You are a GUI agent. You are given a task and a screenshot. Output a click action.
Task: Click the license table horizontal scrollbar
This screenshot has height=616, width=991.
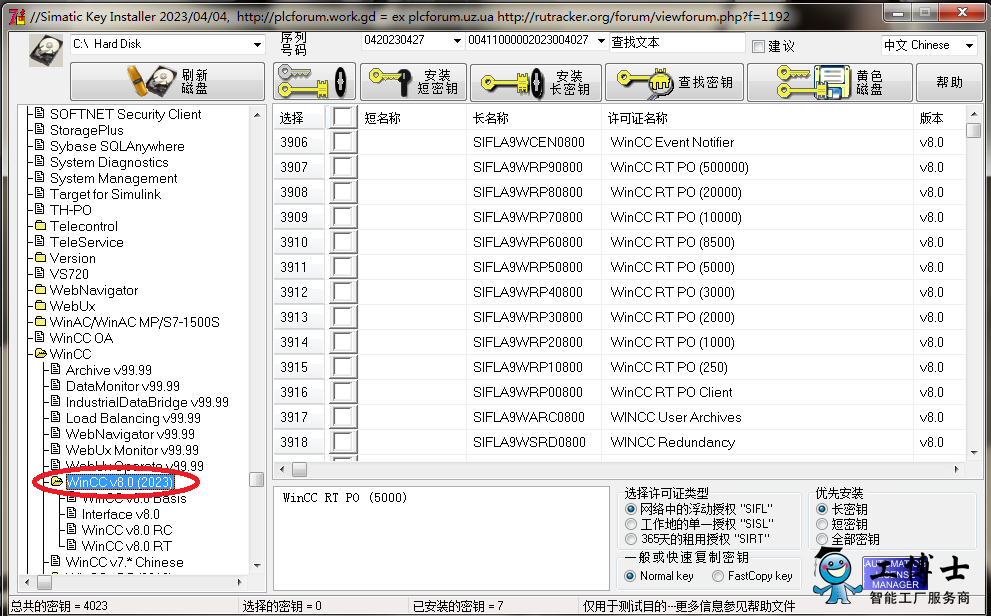tap(618, 469)
